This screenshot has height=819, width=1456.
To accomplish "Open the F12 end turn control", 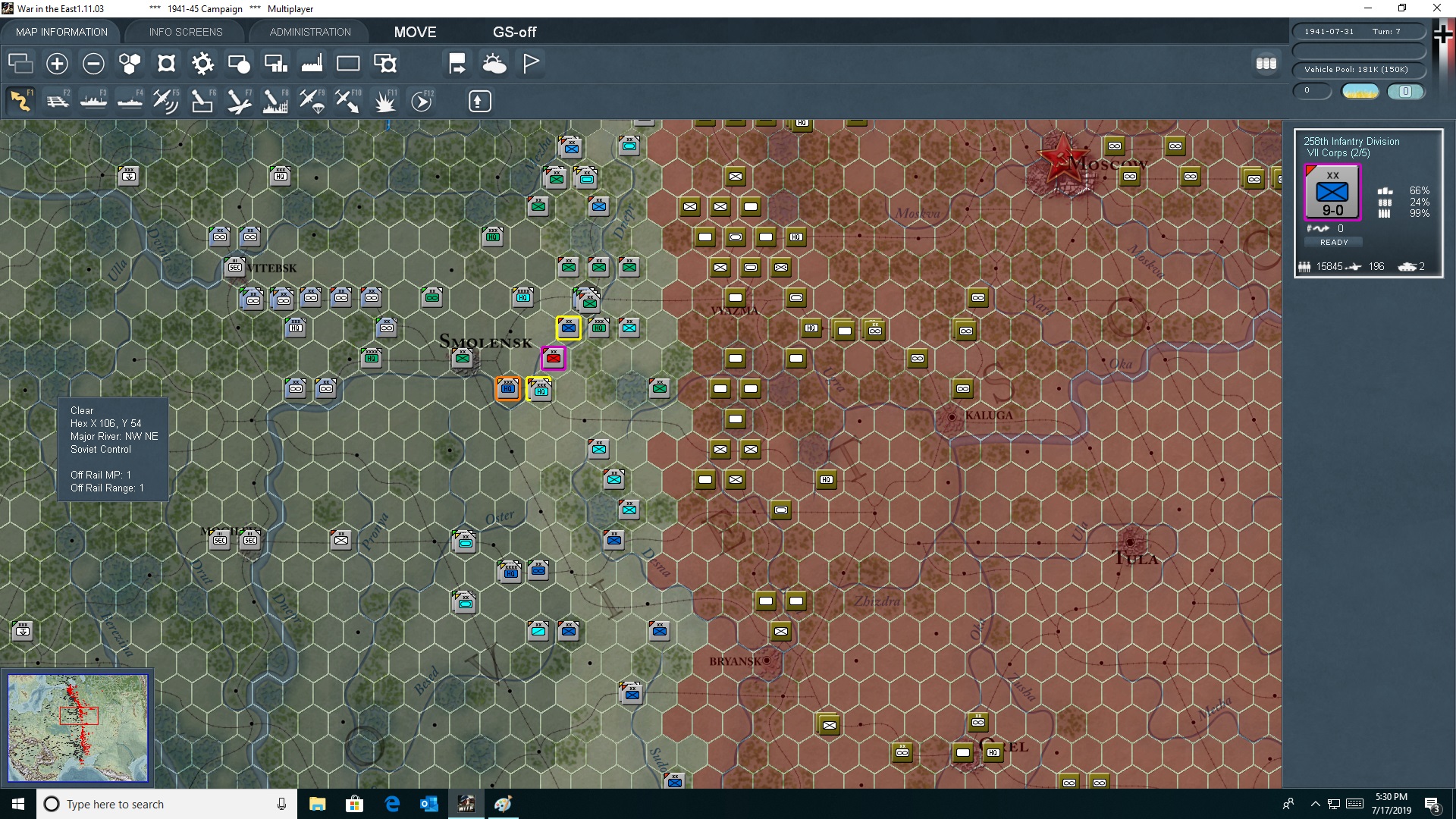I will (422, 101).
